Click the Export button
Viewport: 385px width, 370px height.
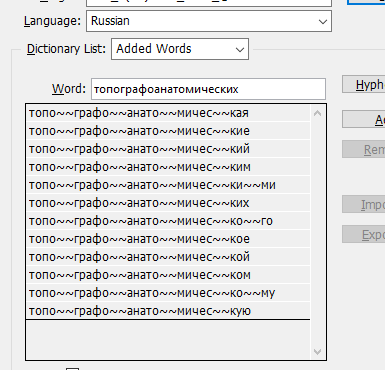tap(364, 234)
